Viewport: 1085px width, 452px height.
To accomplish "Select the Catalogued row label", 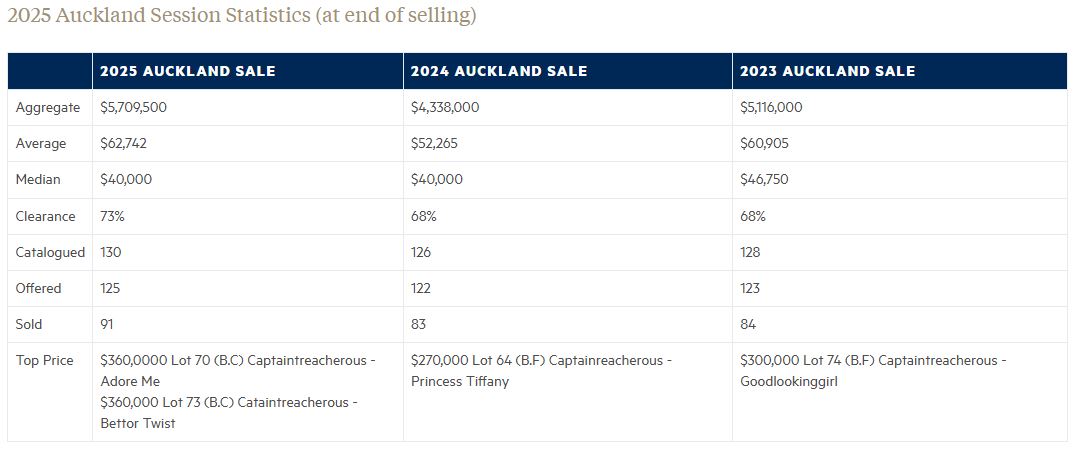I will [x=50, y=252].
